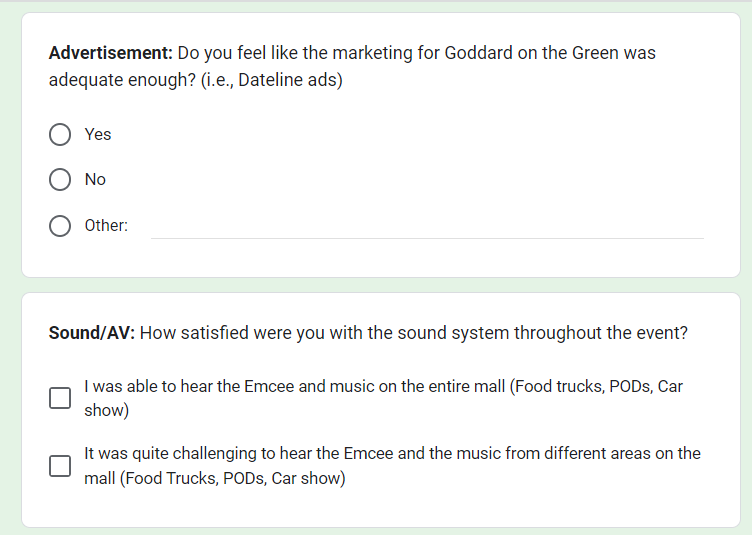Choose the Other radio option circle

tap(60, 226)
